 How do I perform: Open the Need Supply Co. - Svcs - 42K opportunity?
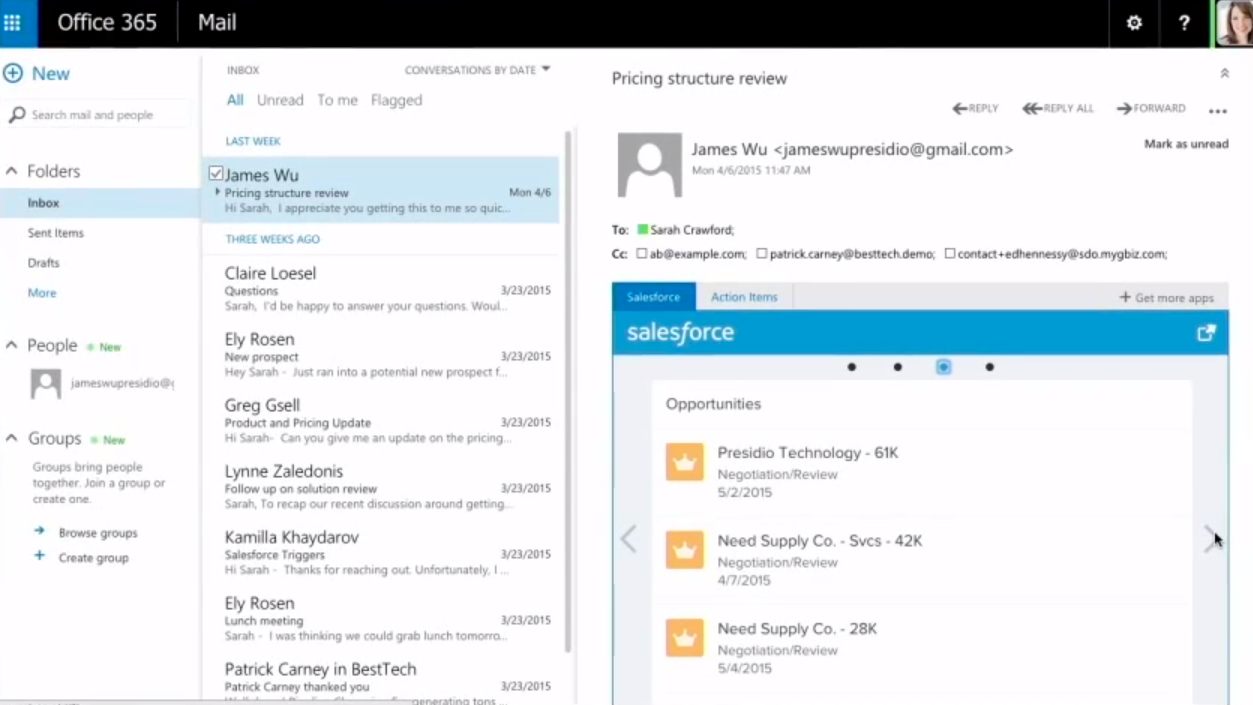820,541
